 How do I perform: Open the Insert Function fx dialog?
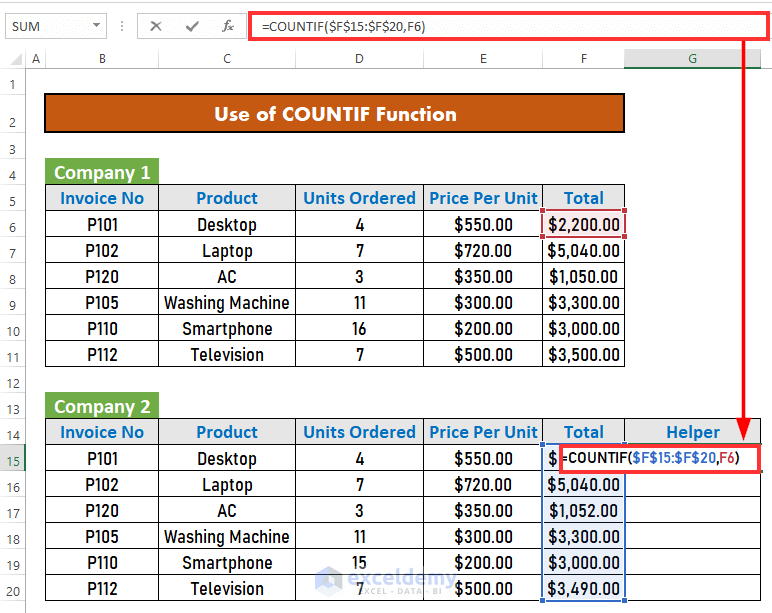pos(227,26)
